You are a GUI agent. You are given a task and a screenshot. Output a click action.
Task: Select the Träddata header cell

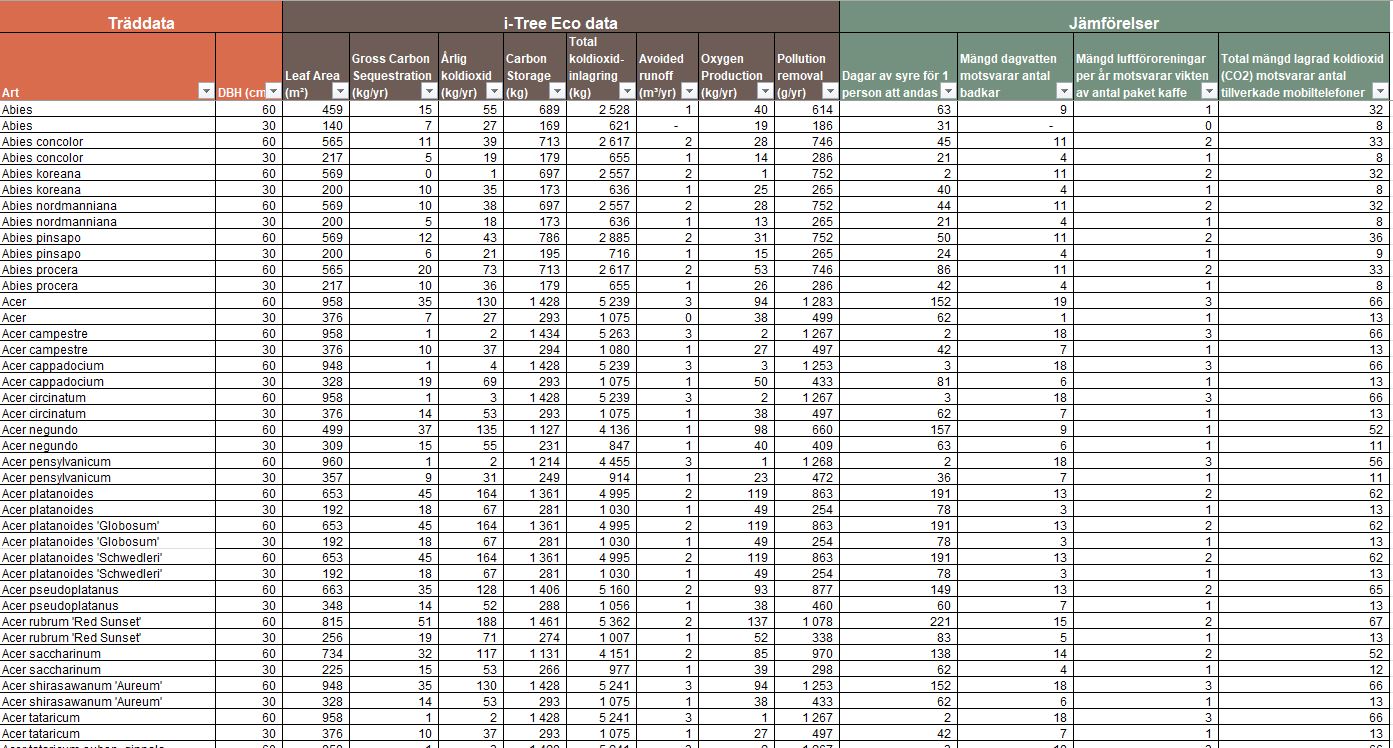pos(141,23)
